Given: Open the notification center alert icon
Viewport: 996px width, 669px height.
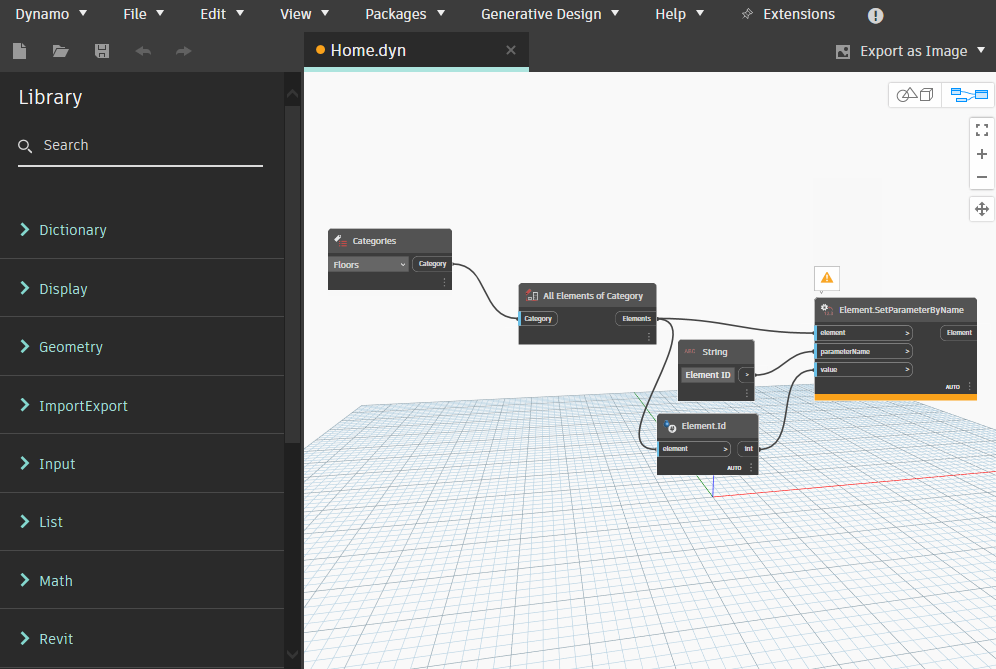Looking at the screenshot, I should pos(875,15).
